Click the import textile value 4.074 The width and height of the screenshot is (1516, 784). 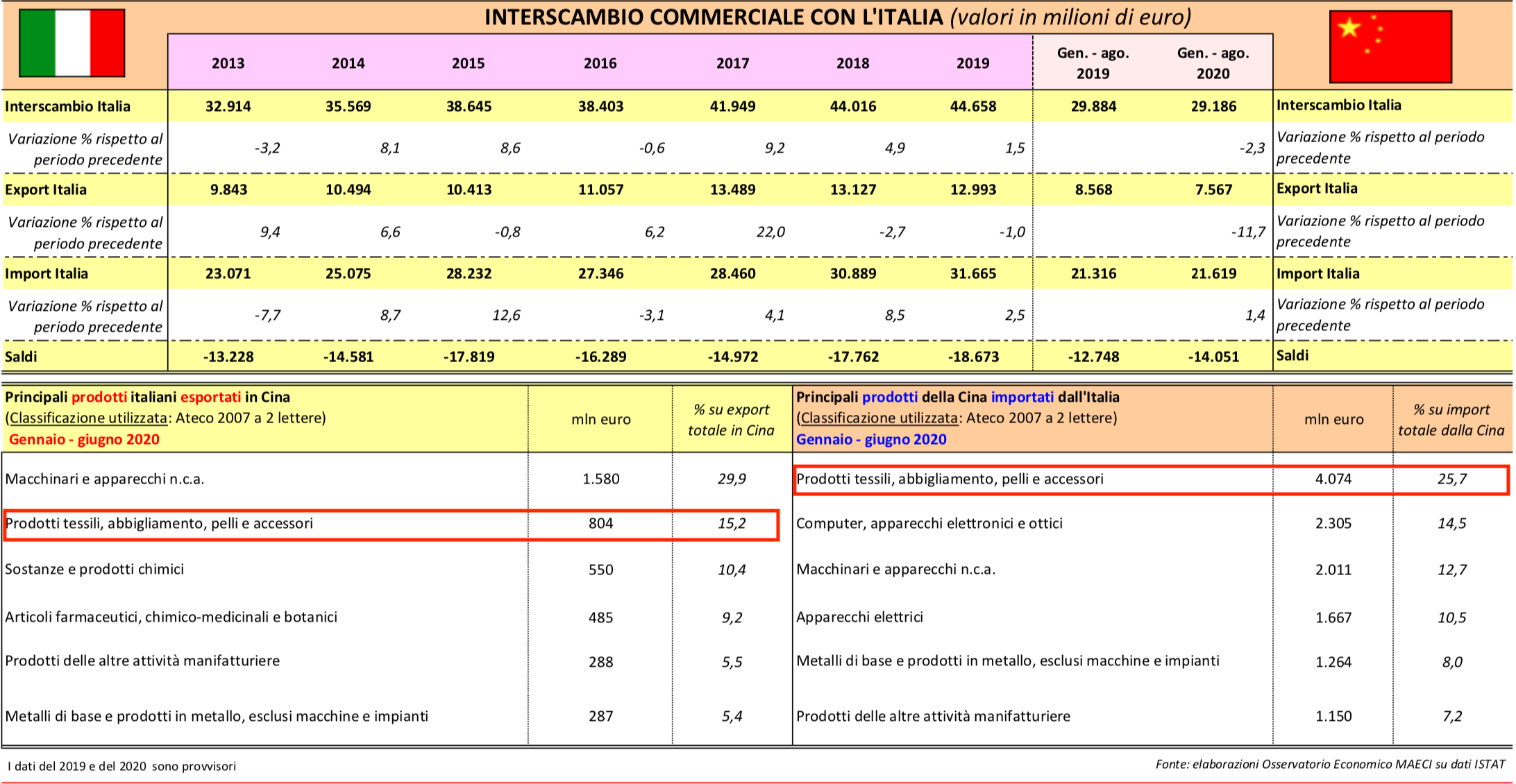1333,479
